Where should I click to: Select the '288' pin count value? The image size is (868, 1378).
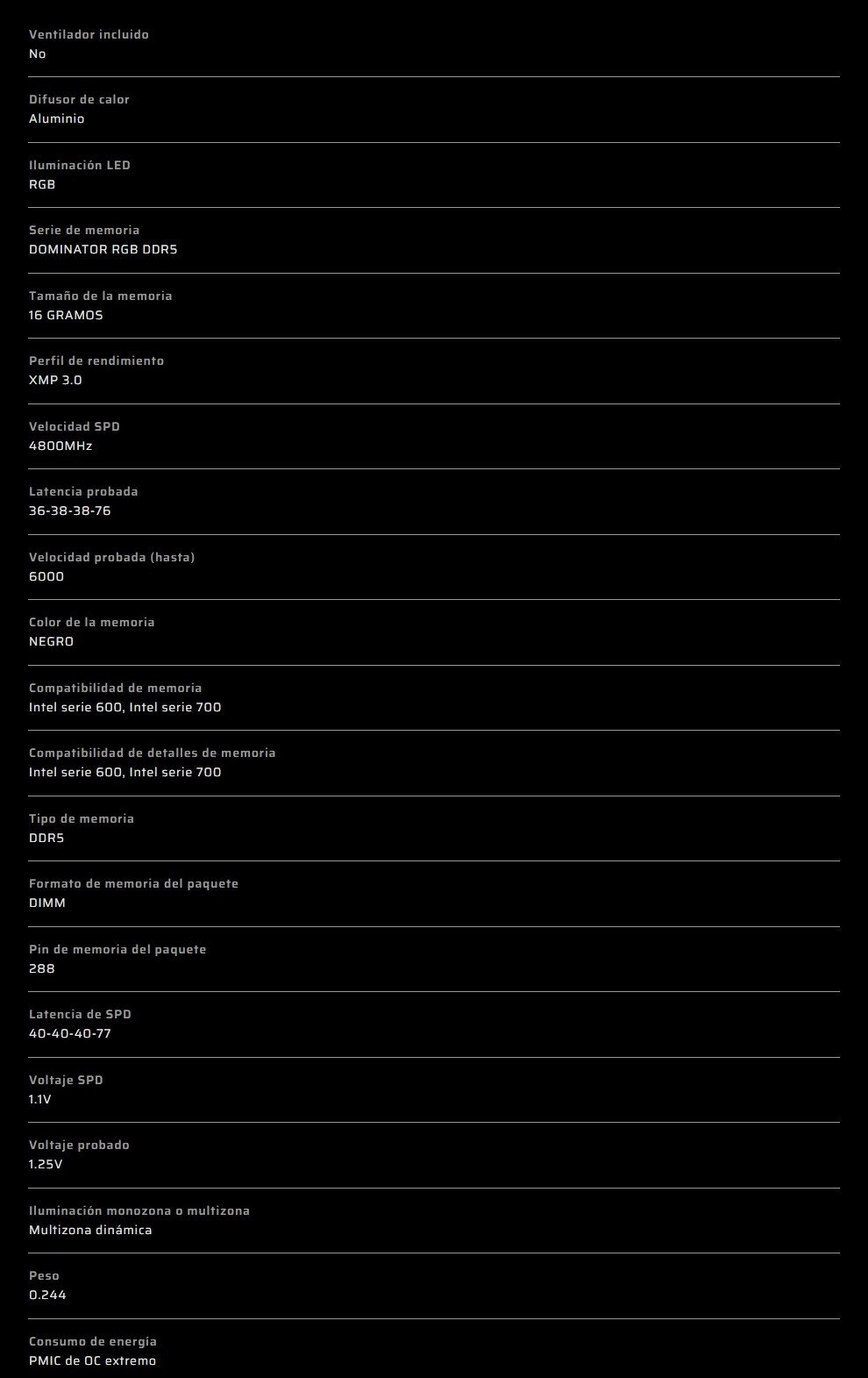point(42,968)
